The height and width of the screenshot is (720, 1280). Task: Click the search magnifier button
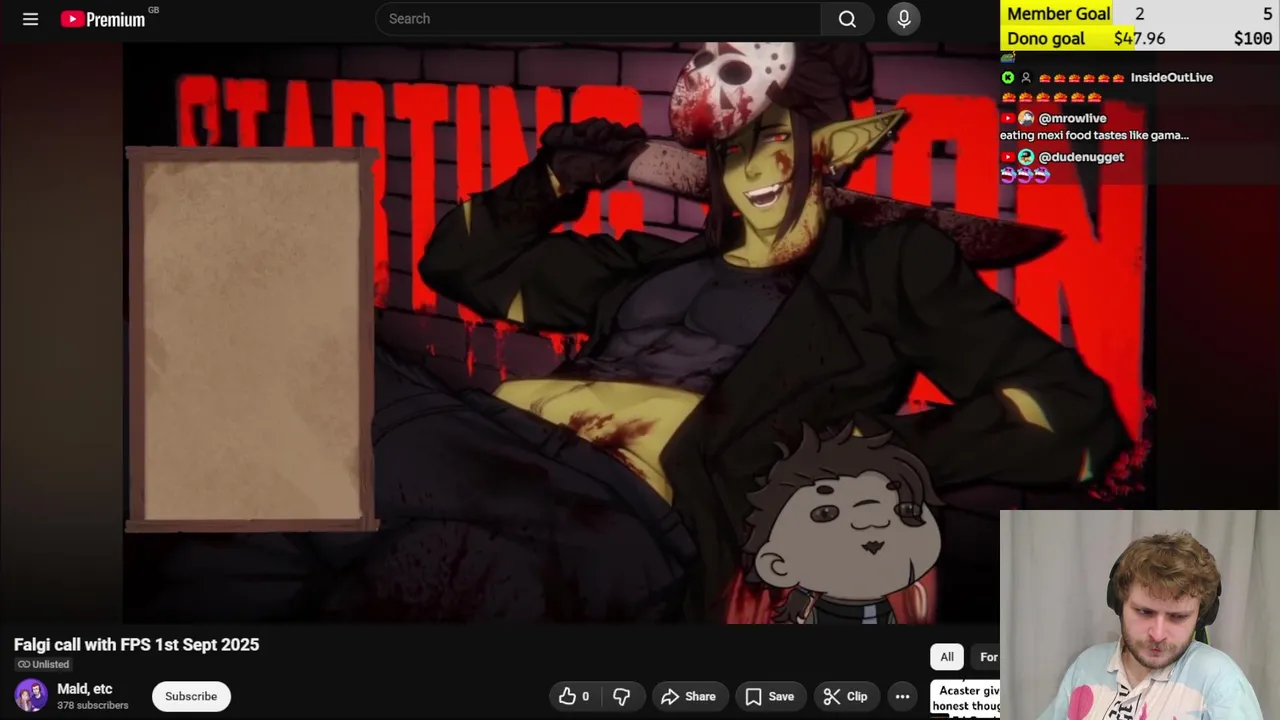(847, 19)
